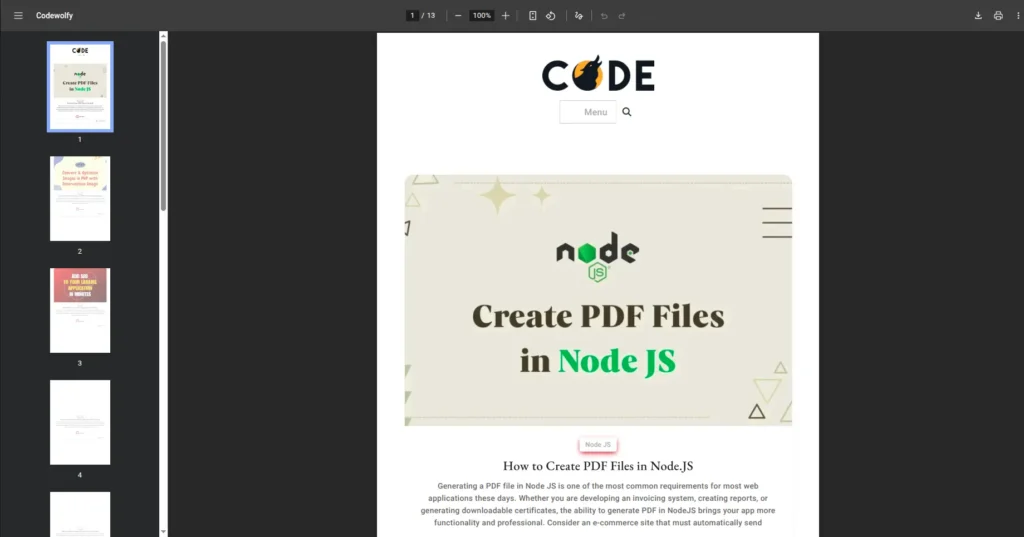This screenshot has width=1024, height=537.
Task: Click the green 'Node JS' banner text
Action: pyautogui.click(x=617, y=361)
